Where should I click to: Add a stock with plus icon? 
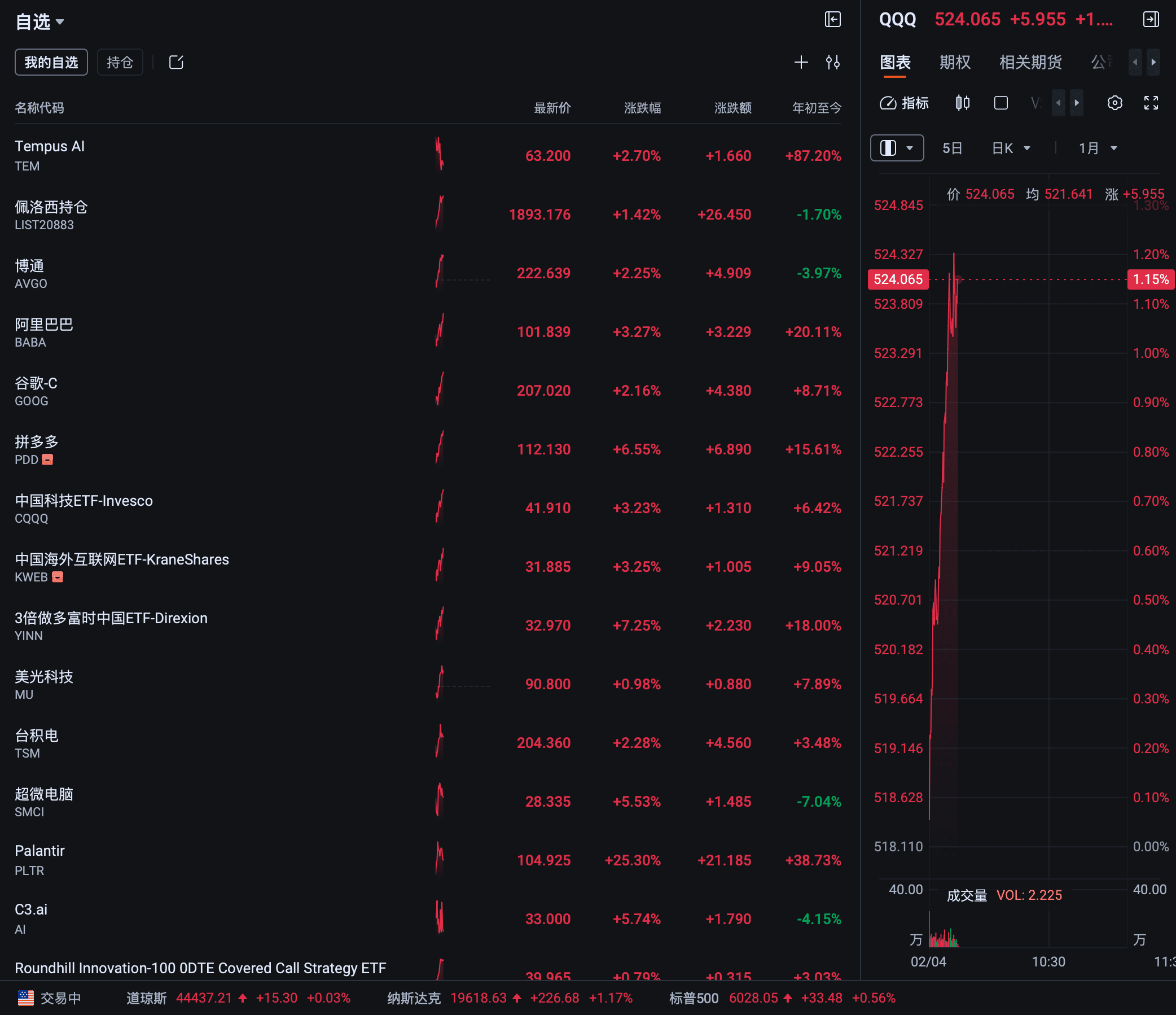tap(801, 62)
